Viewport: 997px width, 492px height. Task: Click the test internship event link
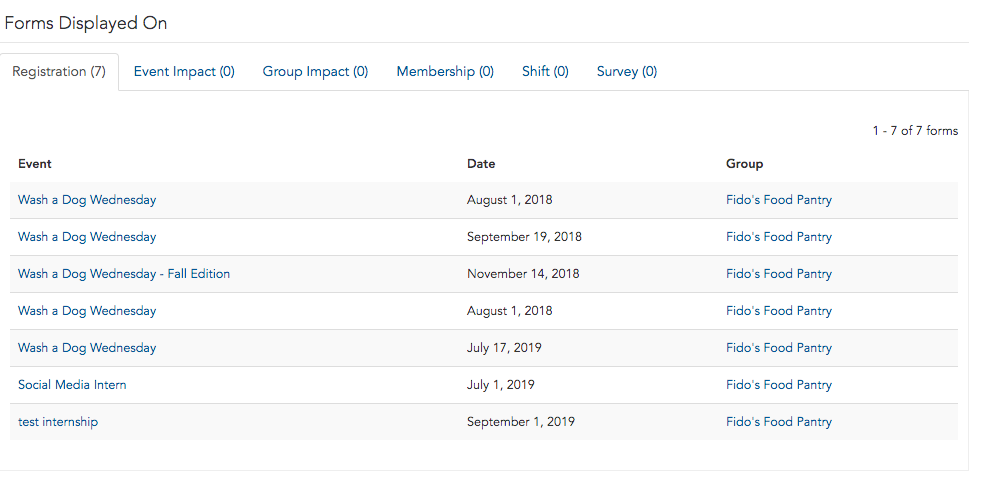tap(58, 421)
